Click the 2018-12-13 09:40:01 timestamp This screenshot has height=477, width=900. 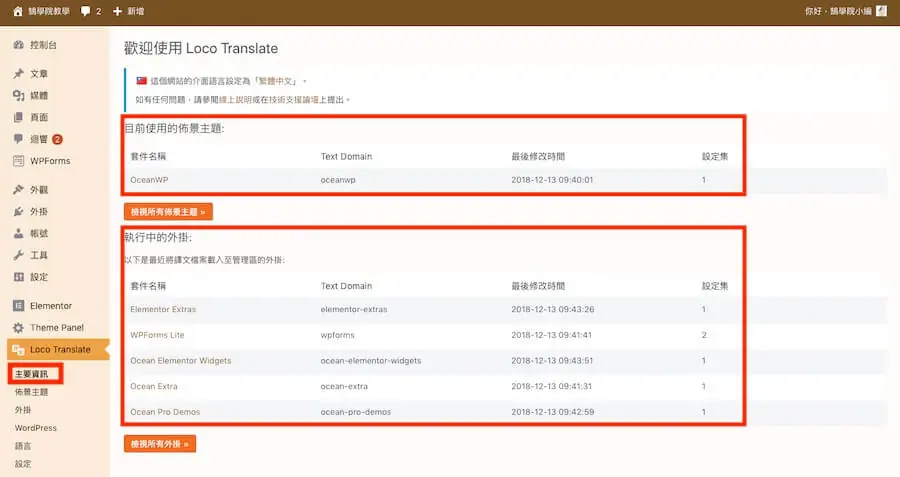552,180
